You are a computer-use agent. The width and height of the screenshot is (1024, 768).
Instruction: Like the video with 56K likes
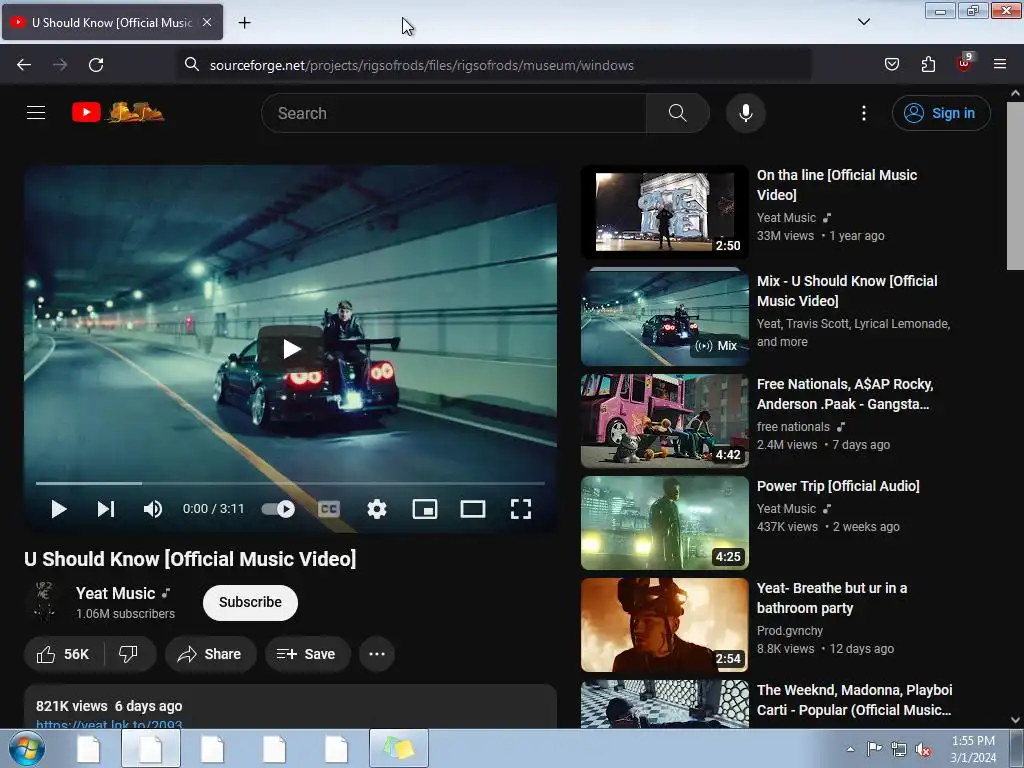(63, 654)
